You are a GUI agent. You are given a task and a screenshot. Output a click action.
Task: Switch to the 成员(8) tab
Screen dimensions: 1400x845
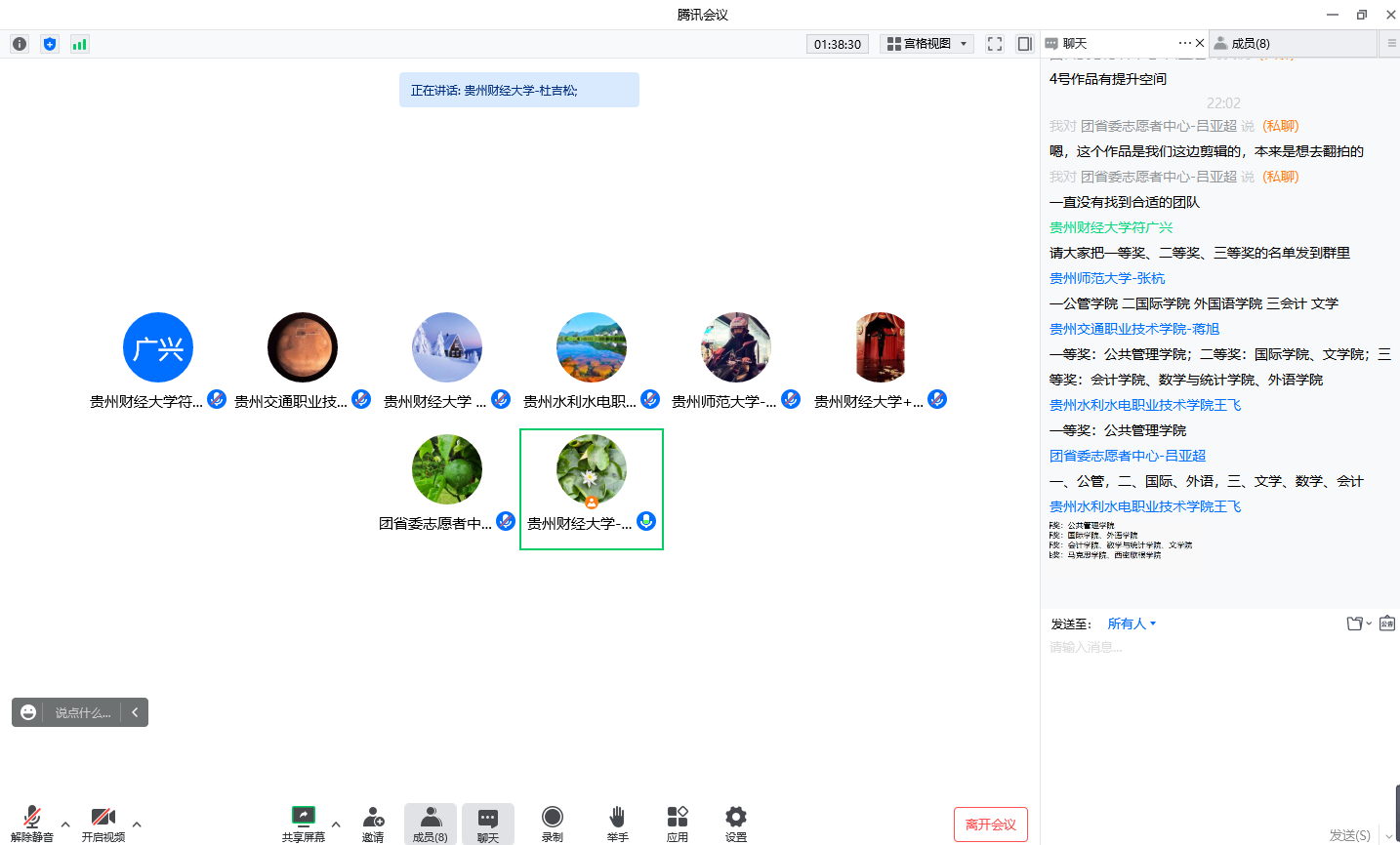point(1250,44)
